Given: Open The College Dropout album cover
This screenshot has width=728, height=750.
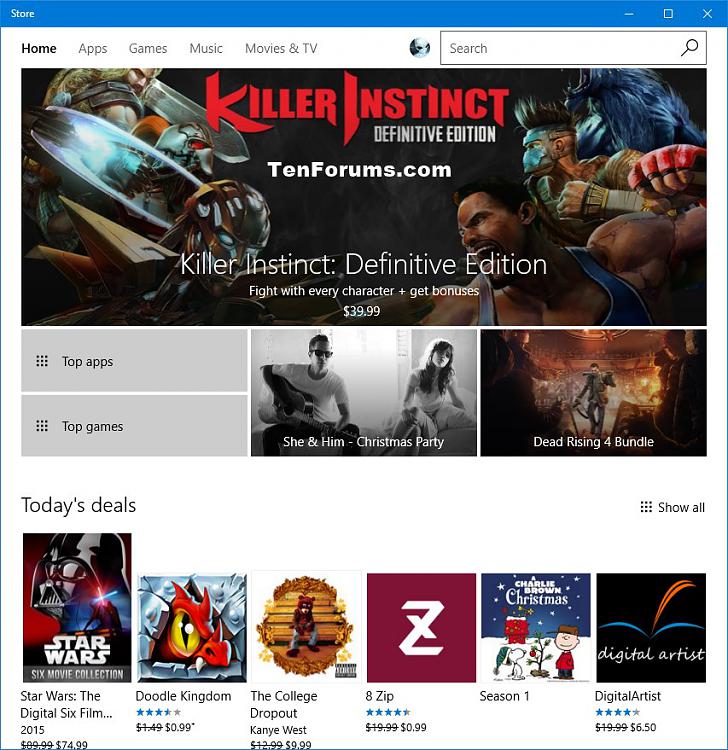Looking at the screenshot, I should click(x=307, y=628).
